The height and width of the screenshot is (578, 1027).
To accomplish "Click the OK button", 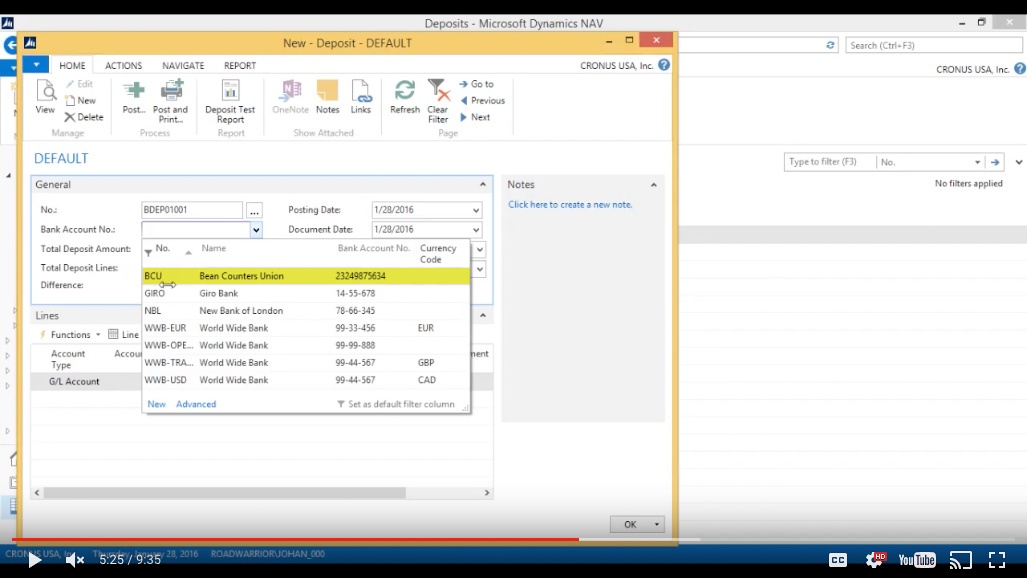I will click(630, 524).
